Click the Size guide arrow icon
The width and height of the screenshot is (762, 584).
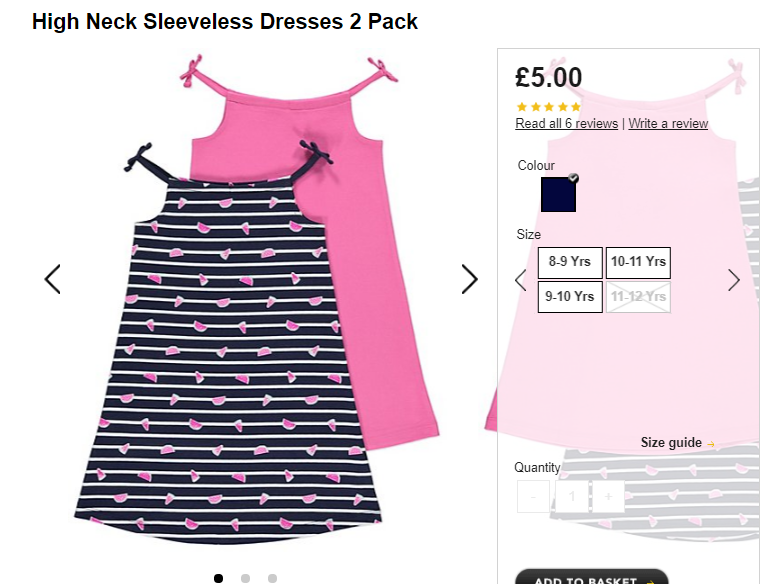(x=710, y=444)
